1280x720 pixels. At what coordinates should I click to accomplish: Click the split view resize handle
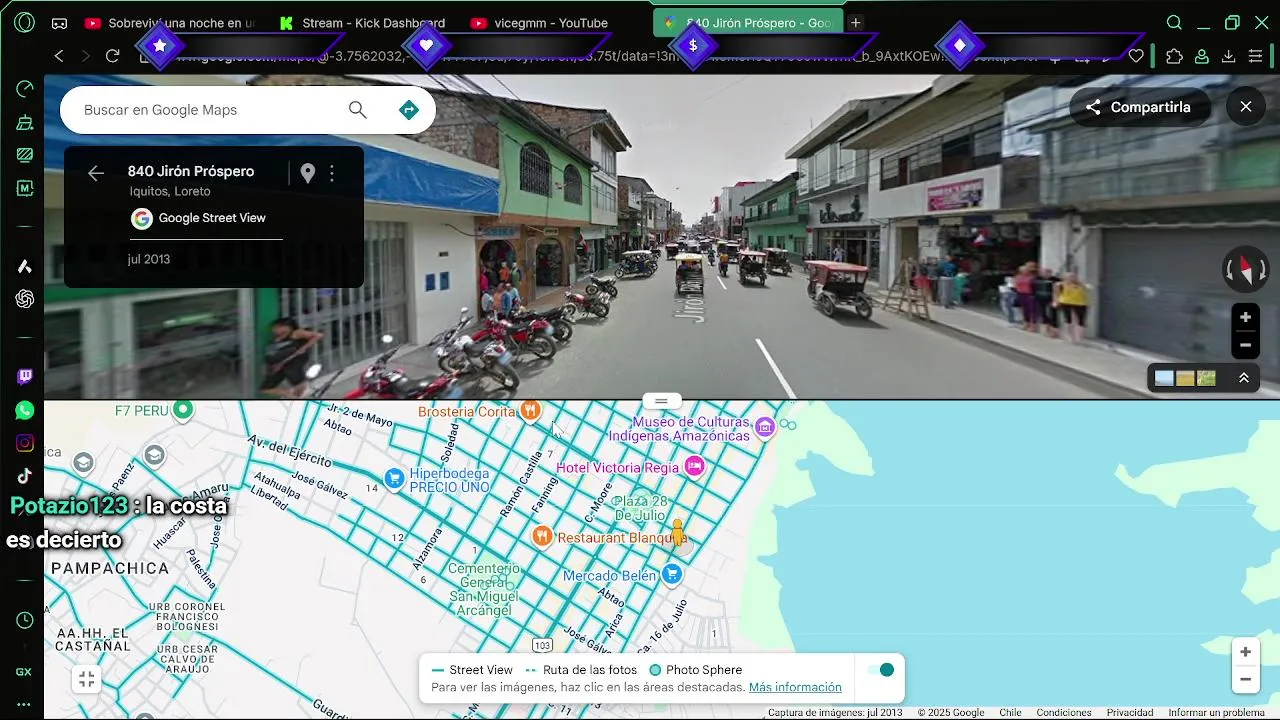[x=661, y=401]
